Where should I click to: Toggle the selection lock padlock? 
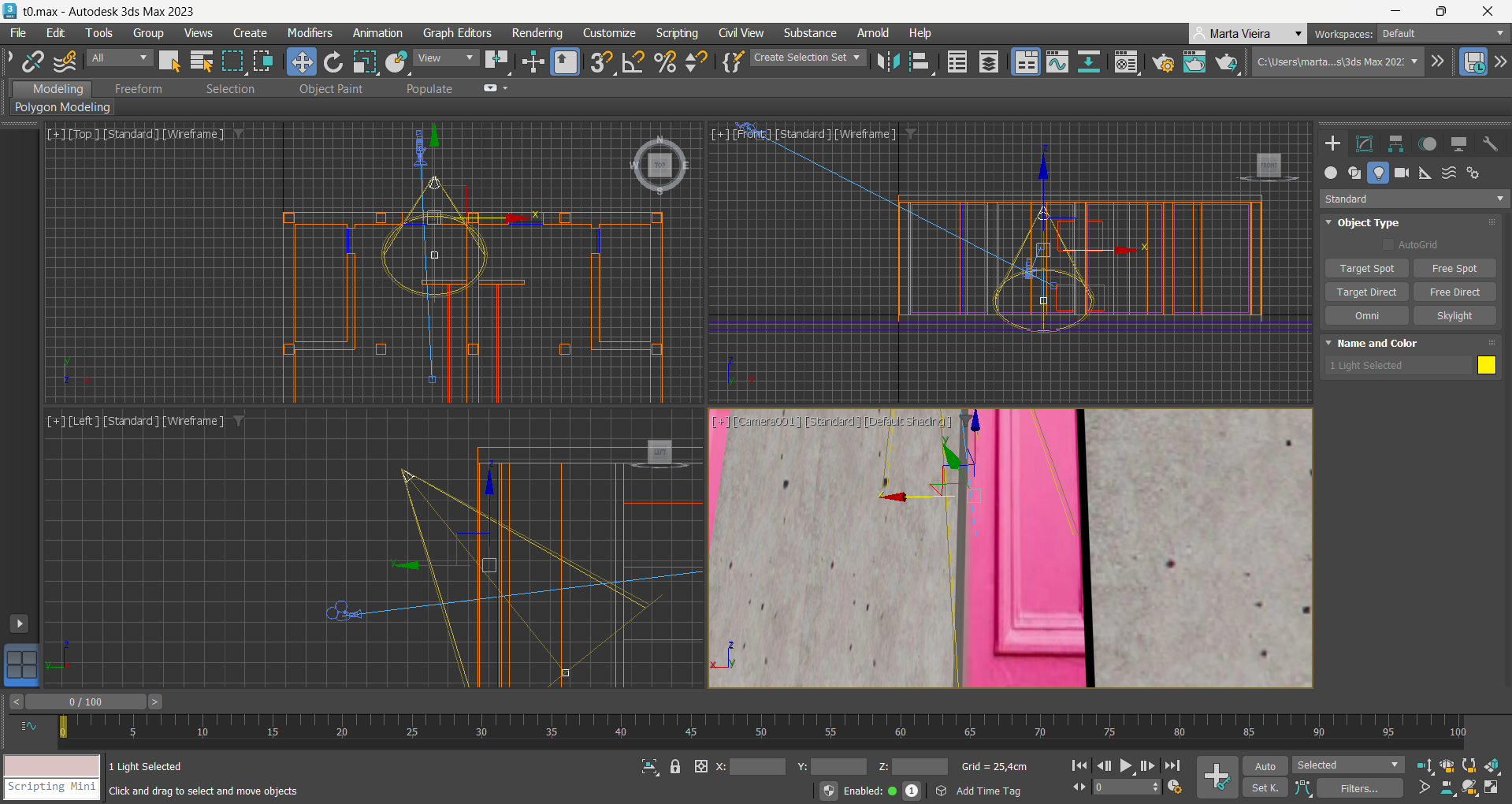tap(675, 766)
